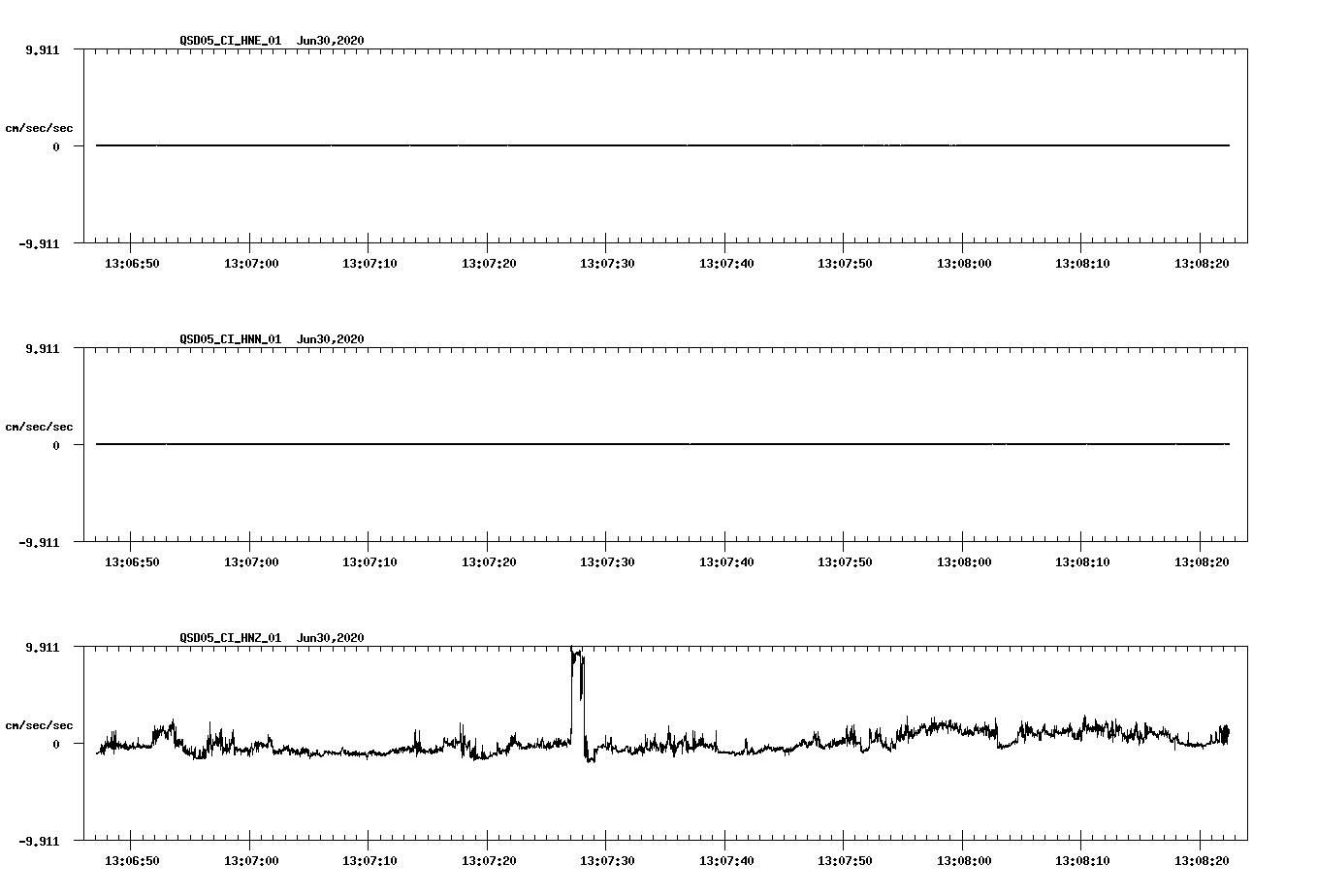Click the 0 axis value on HNZ plot
Screen dimensions: 1317x896
tap(56, 745)
